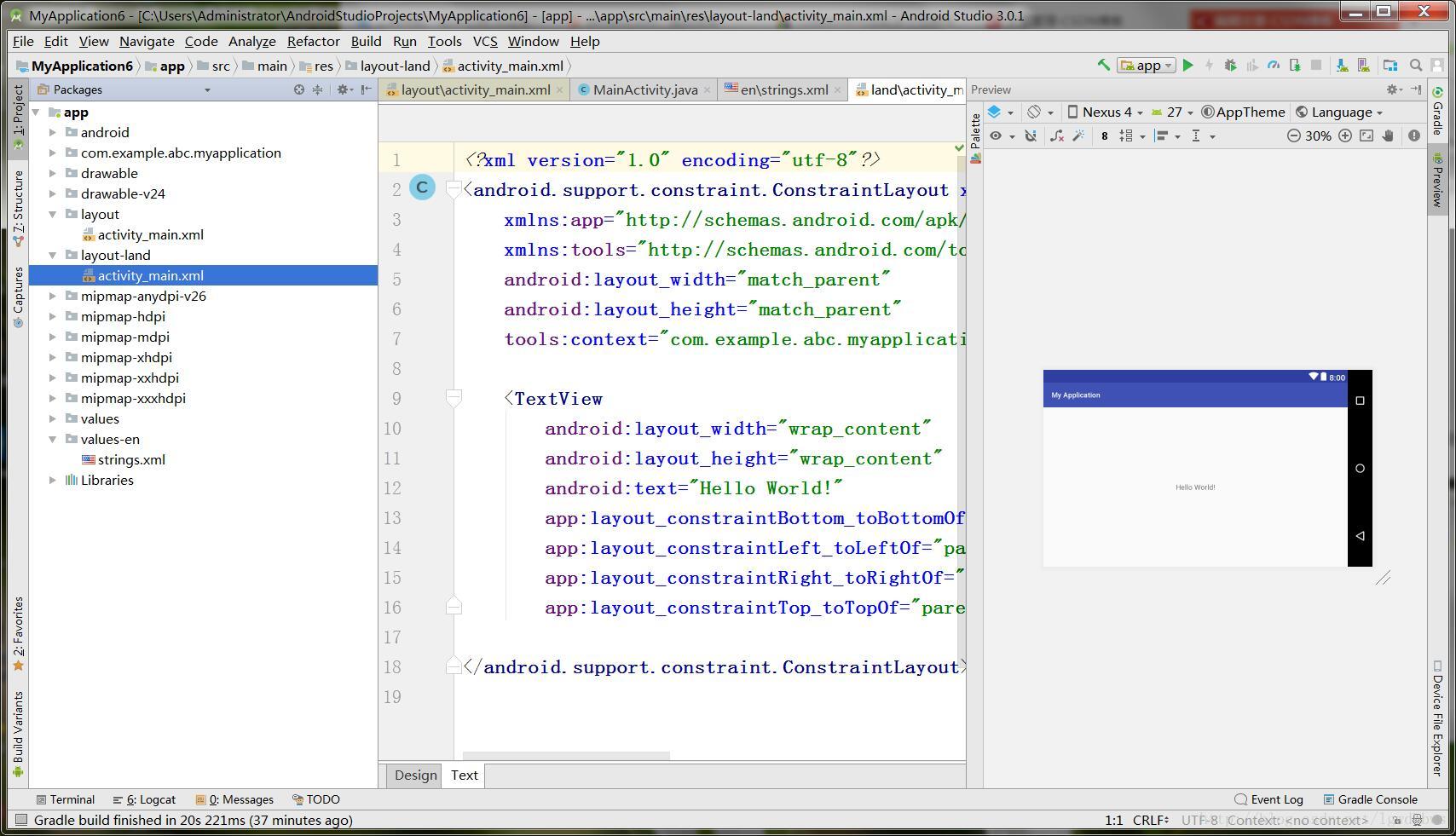Switch to the MainActivity.java tab

(644, 89)
